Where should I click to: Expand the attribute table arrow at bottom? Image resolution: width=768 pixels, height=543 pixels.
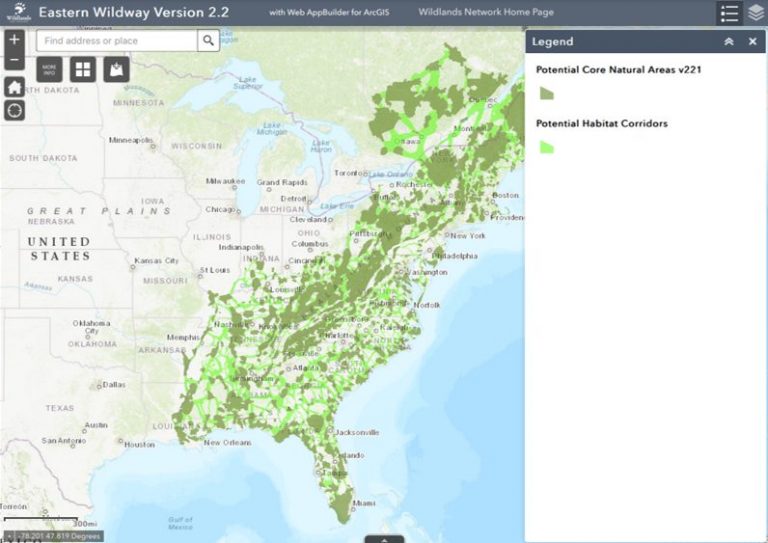tap(384, 539)
